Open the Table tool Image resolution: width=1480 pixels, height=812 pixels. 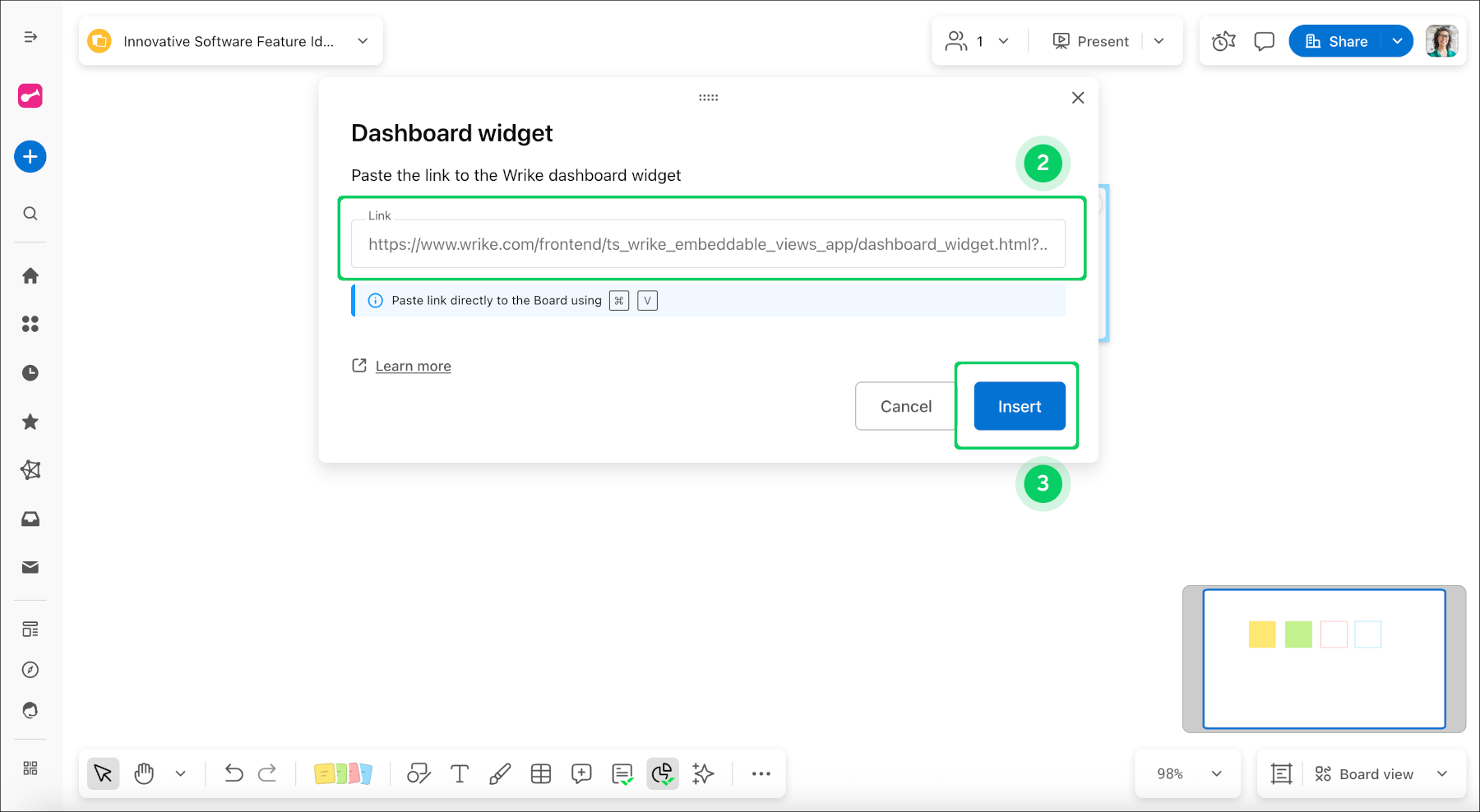coord(541,773)
